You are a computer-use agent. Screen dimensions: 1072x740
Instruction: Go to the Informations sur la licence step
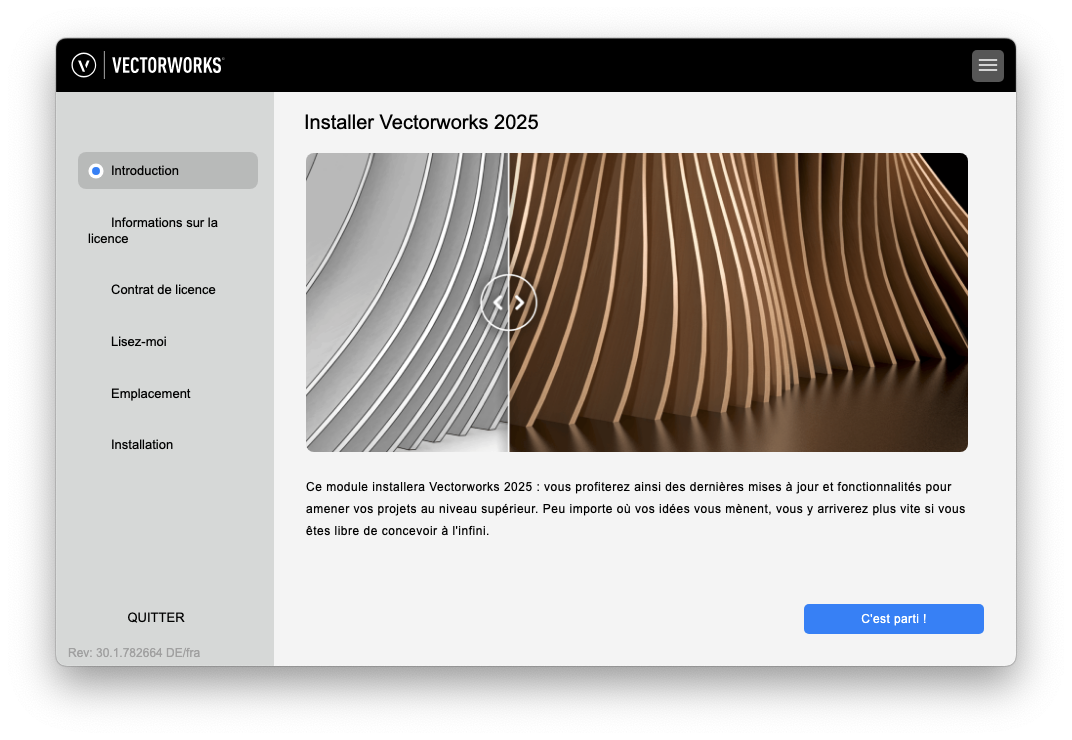pos(153,230)
